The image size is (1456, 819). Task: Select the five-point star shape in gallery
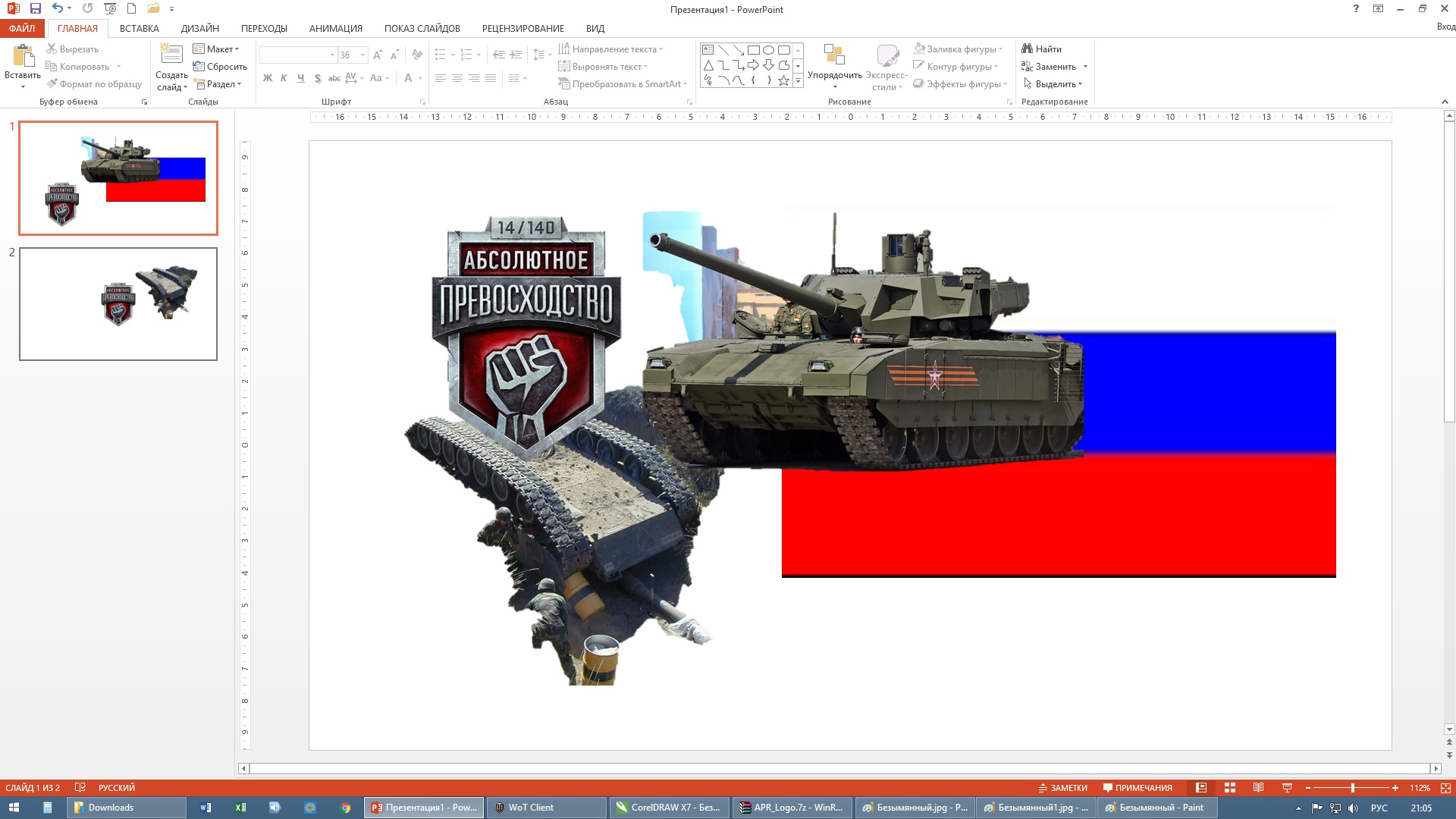[x=783, y=80]
